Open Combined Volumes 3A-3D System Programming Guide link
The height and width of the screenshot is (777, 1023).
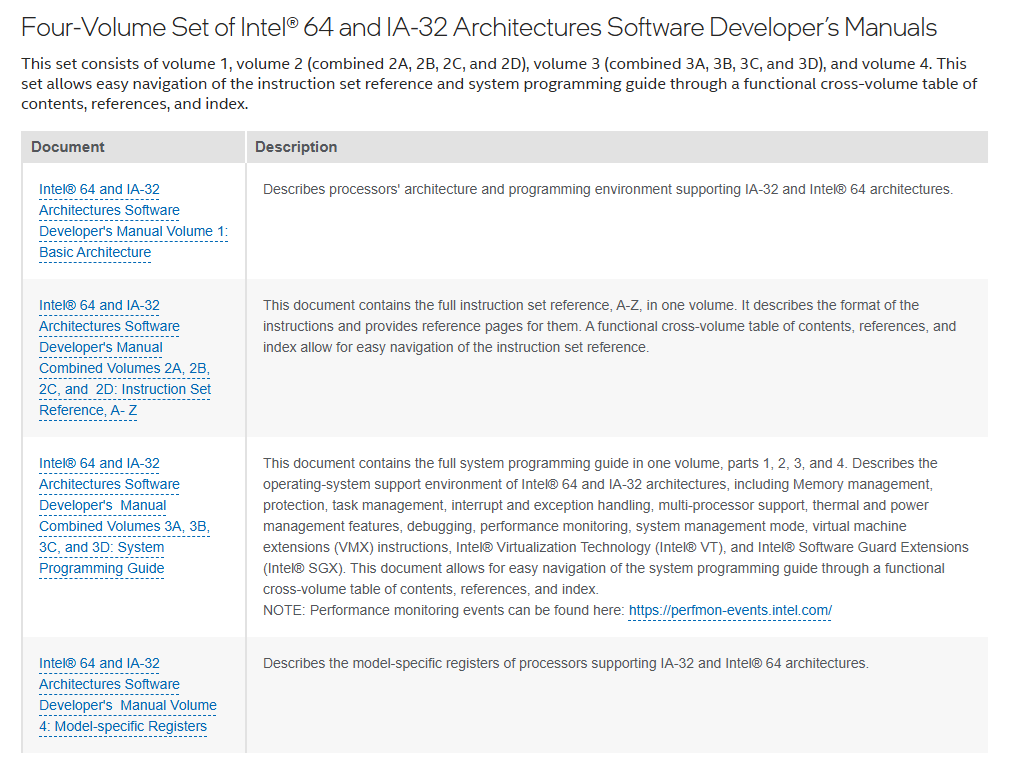(x=124, y=515)
